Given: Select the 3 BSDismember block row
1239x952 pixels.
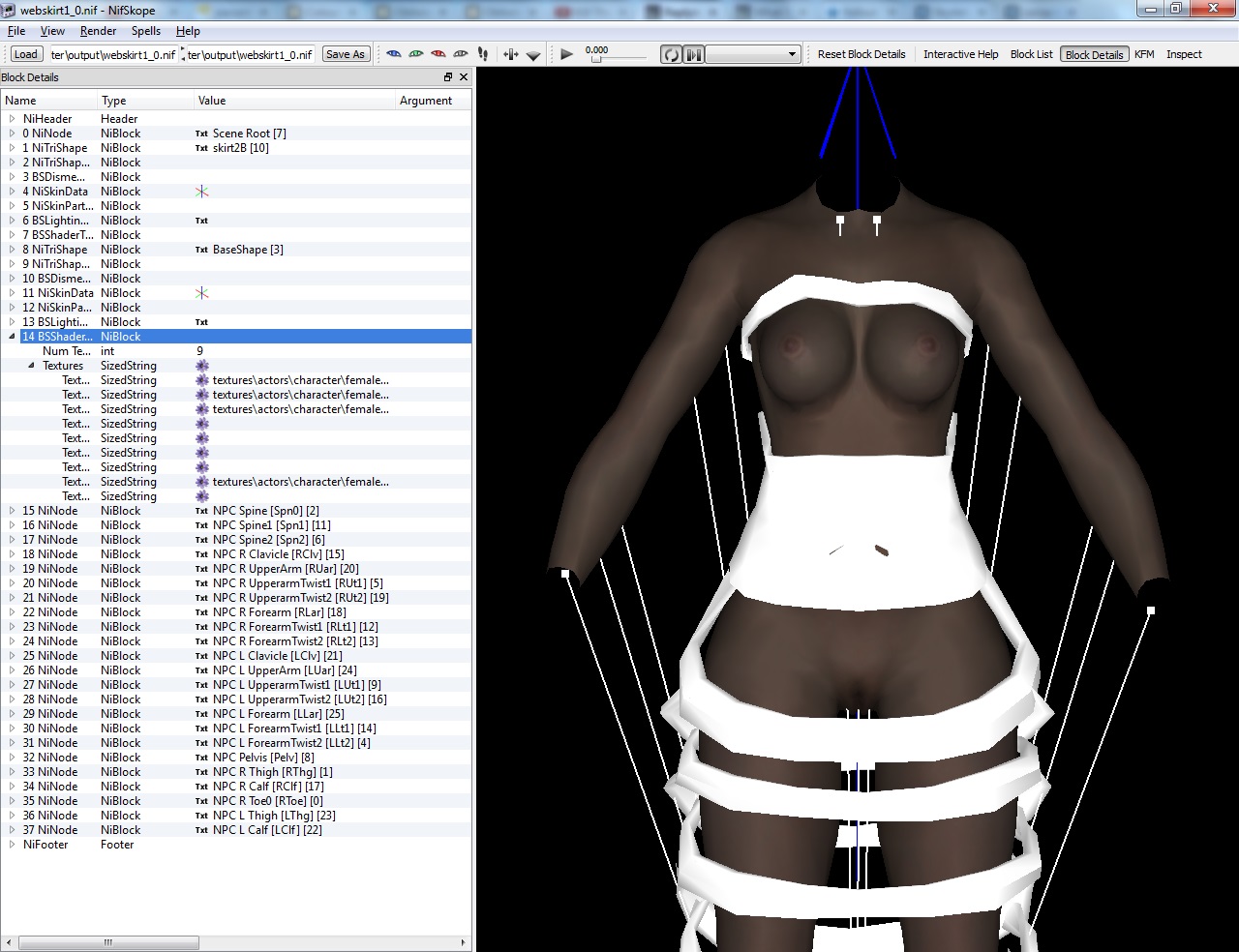Looking at the screenshot, I should pos(236,177).
